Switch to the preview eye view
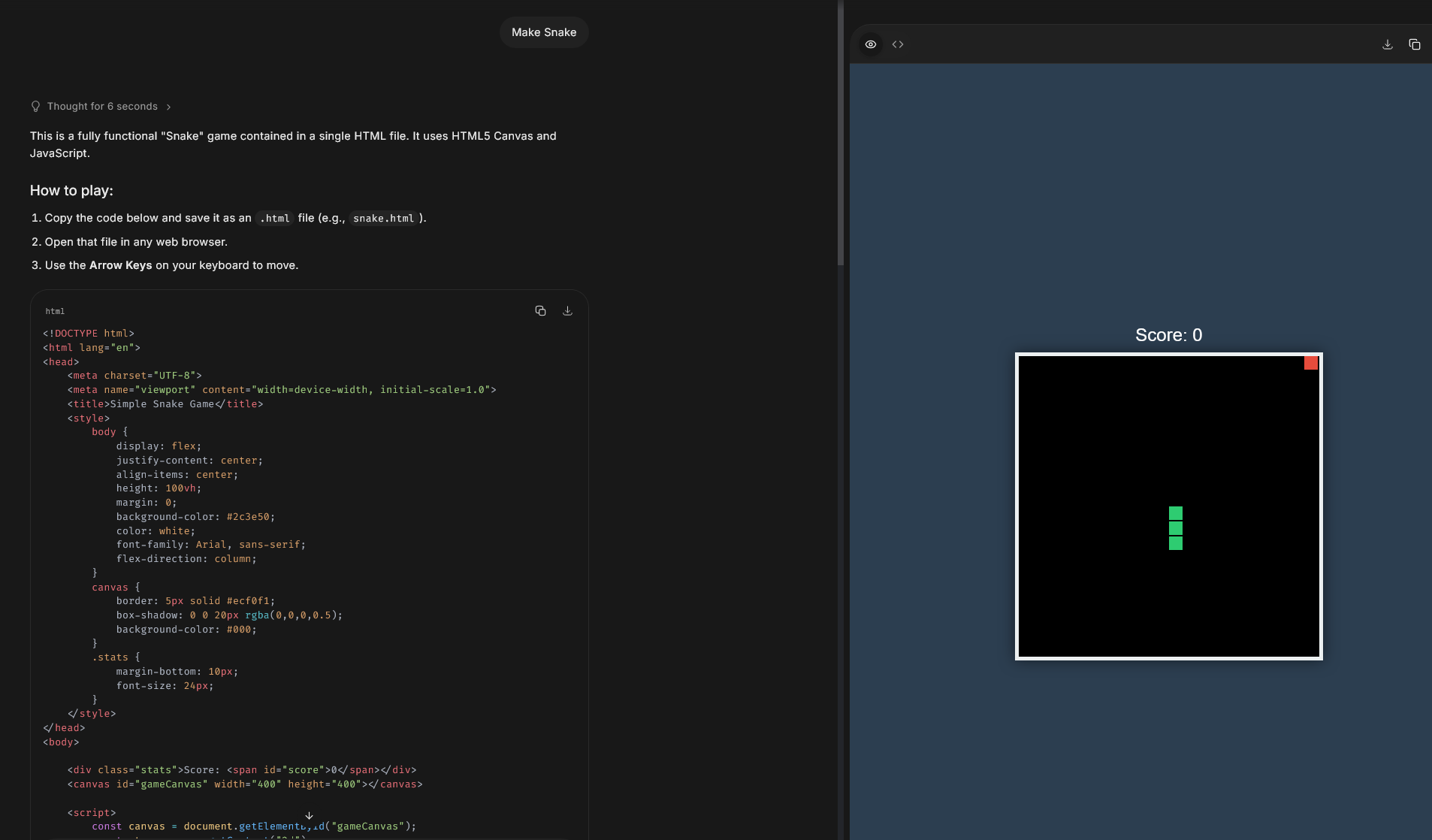This screenshot has height=840, width=1432. pos(871,44)
